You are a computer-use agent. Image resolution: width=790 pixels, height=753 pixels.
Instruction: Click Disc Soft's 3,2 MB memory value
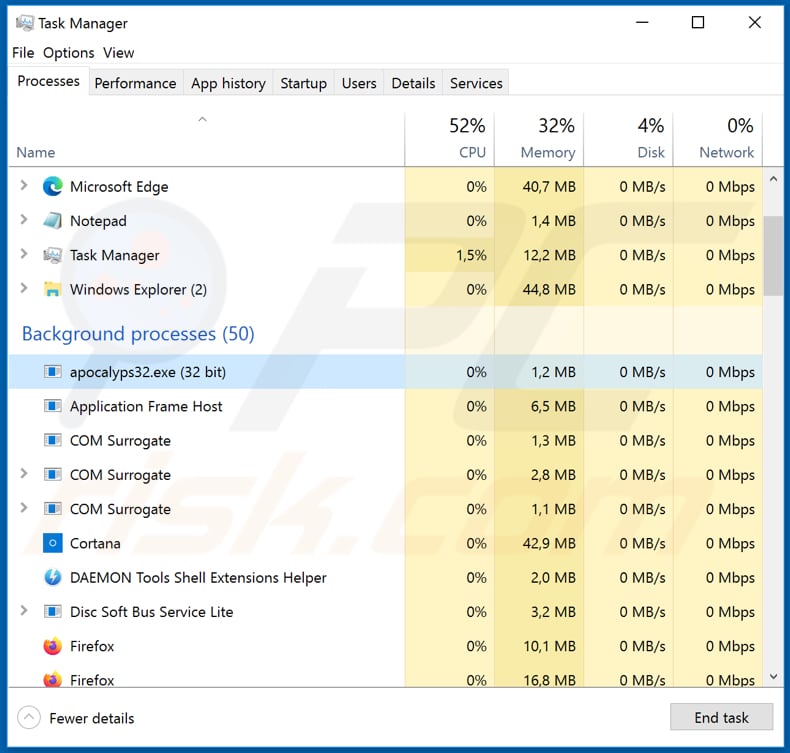[x=553, y=612]
